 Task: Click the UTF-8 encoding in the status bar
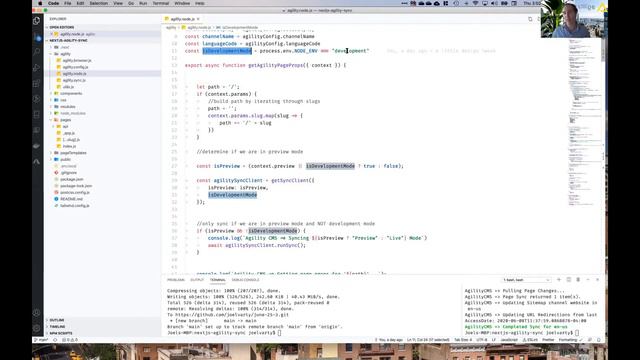tap(482, 340)
